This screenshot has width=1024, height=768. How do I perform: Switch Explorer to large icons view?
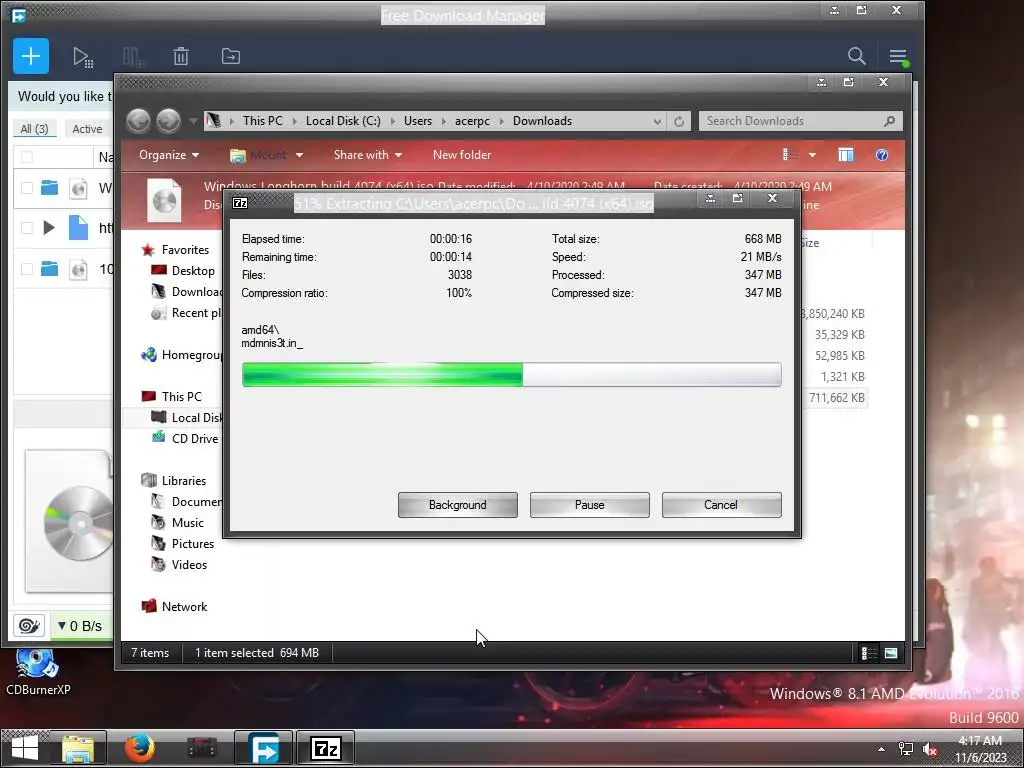pyautogui.click(x=891, y=653)
